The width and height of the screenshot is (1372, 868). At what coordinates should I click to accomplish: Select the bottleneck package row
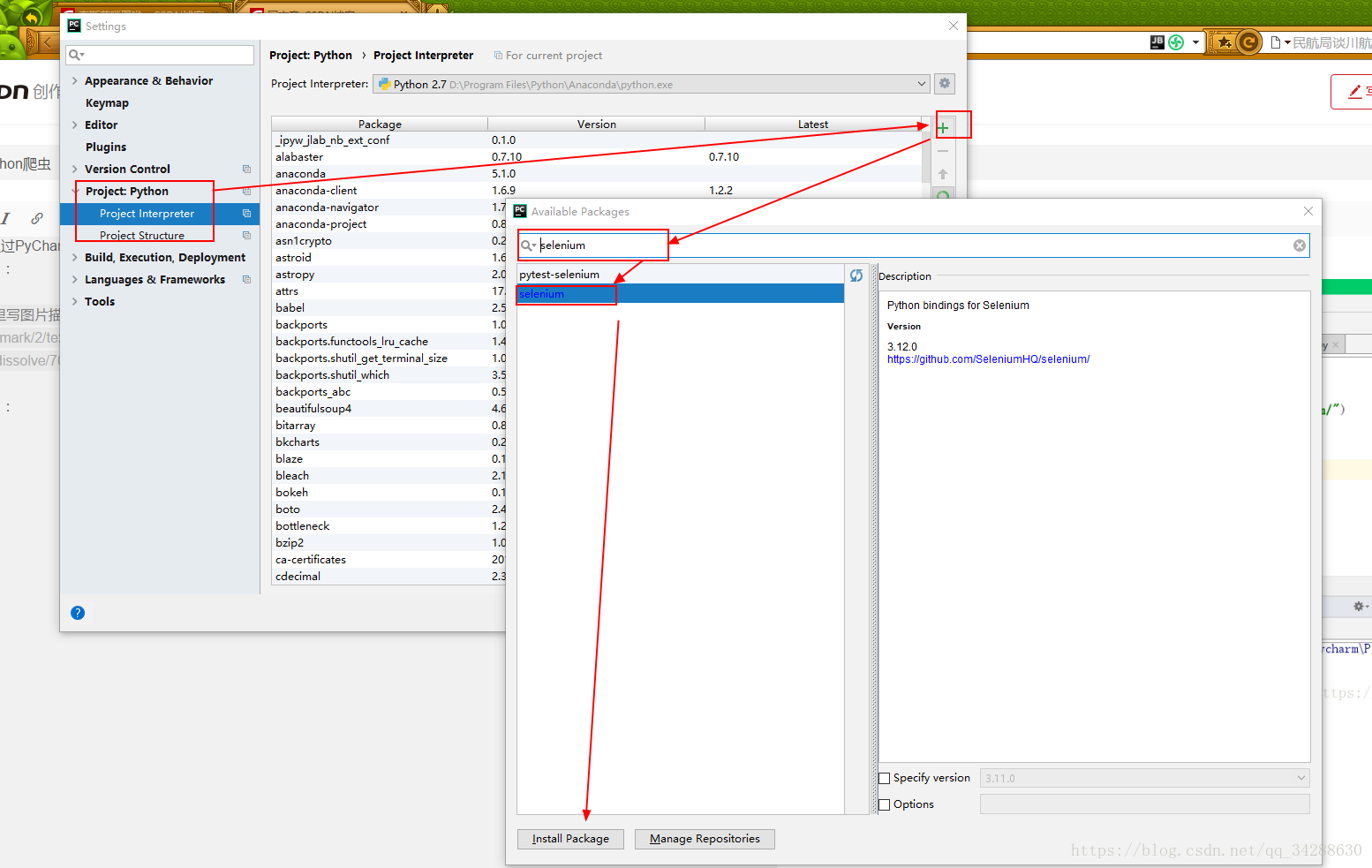click(389, 526)
